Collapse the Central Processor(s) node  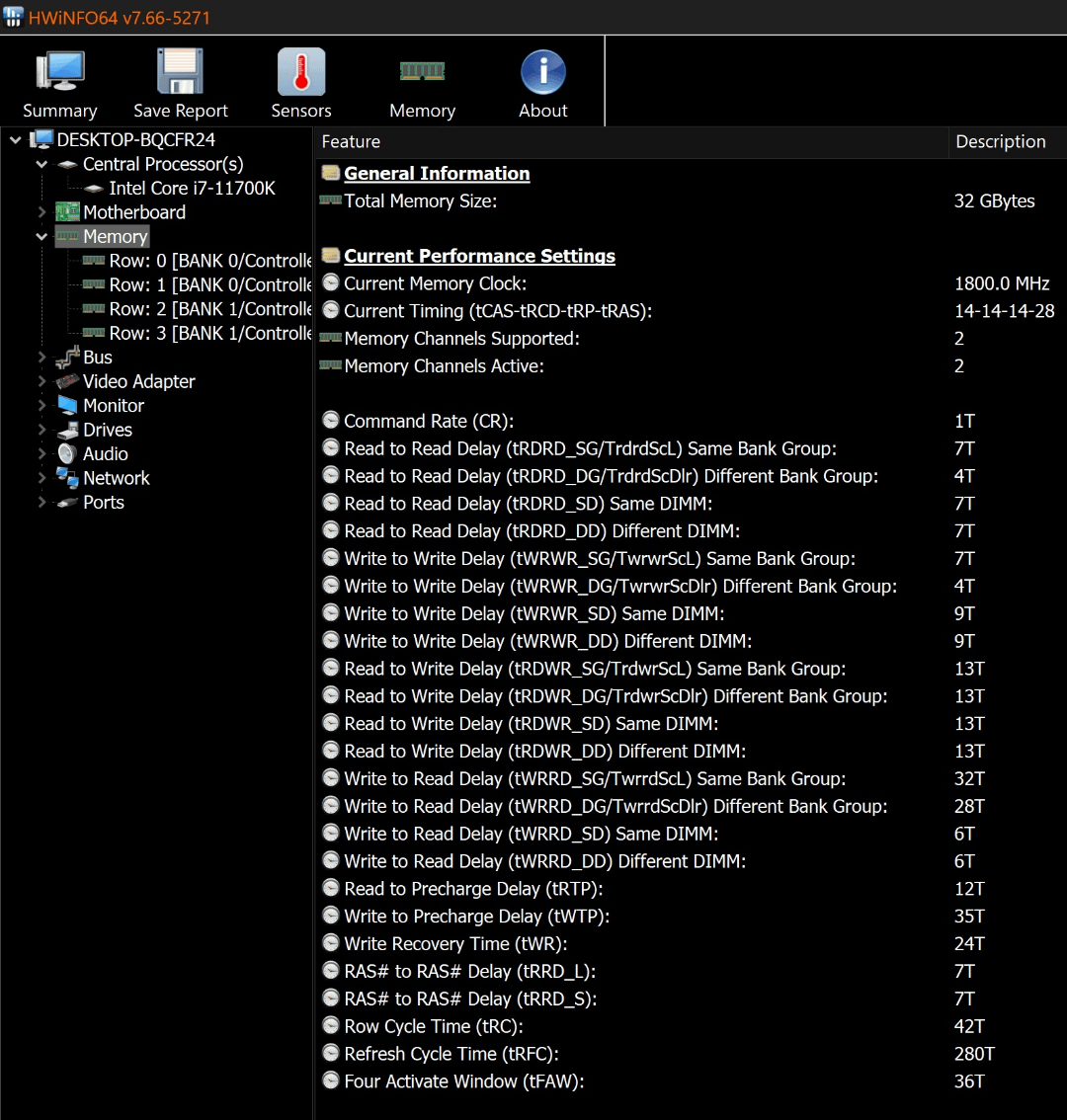pyautogui.click(x=41, y=164)
